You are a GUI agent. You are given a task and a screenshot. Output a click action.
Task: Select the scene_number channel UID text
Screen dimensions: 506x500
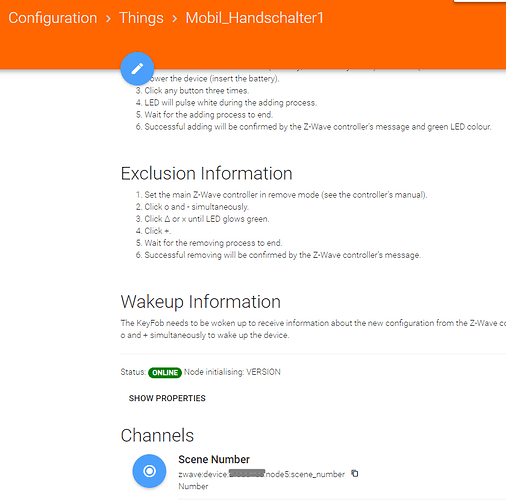click(x=261, y=474)
